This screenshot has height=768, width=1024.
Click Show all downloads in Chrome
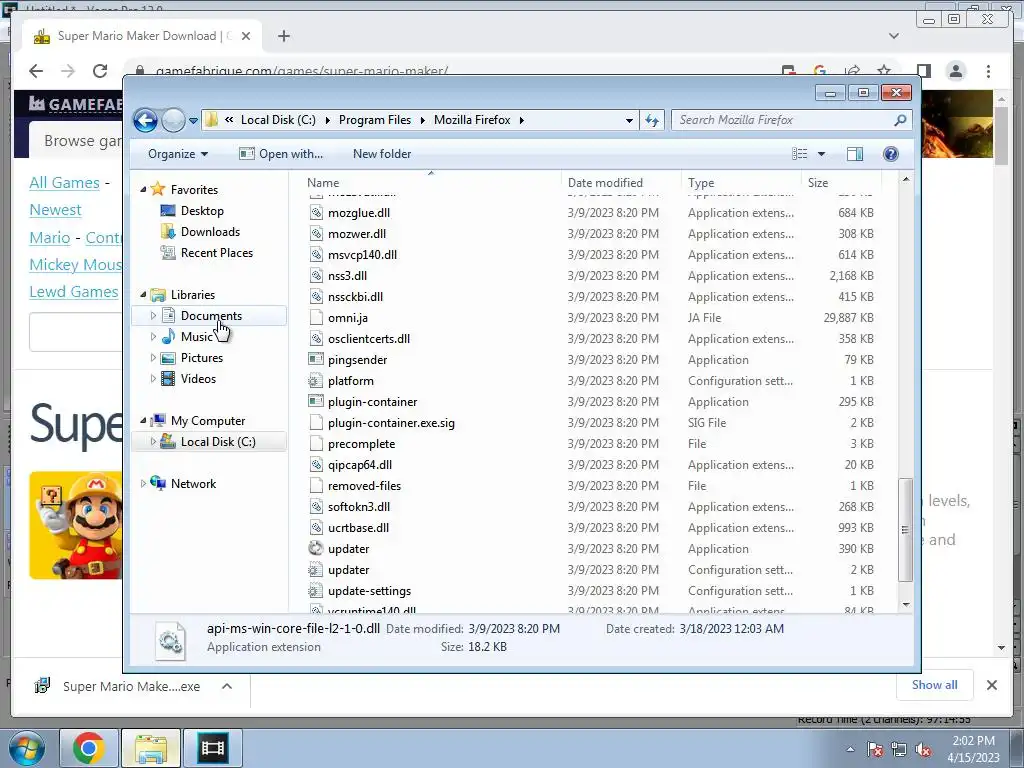[x=935, y=685]
